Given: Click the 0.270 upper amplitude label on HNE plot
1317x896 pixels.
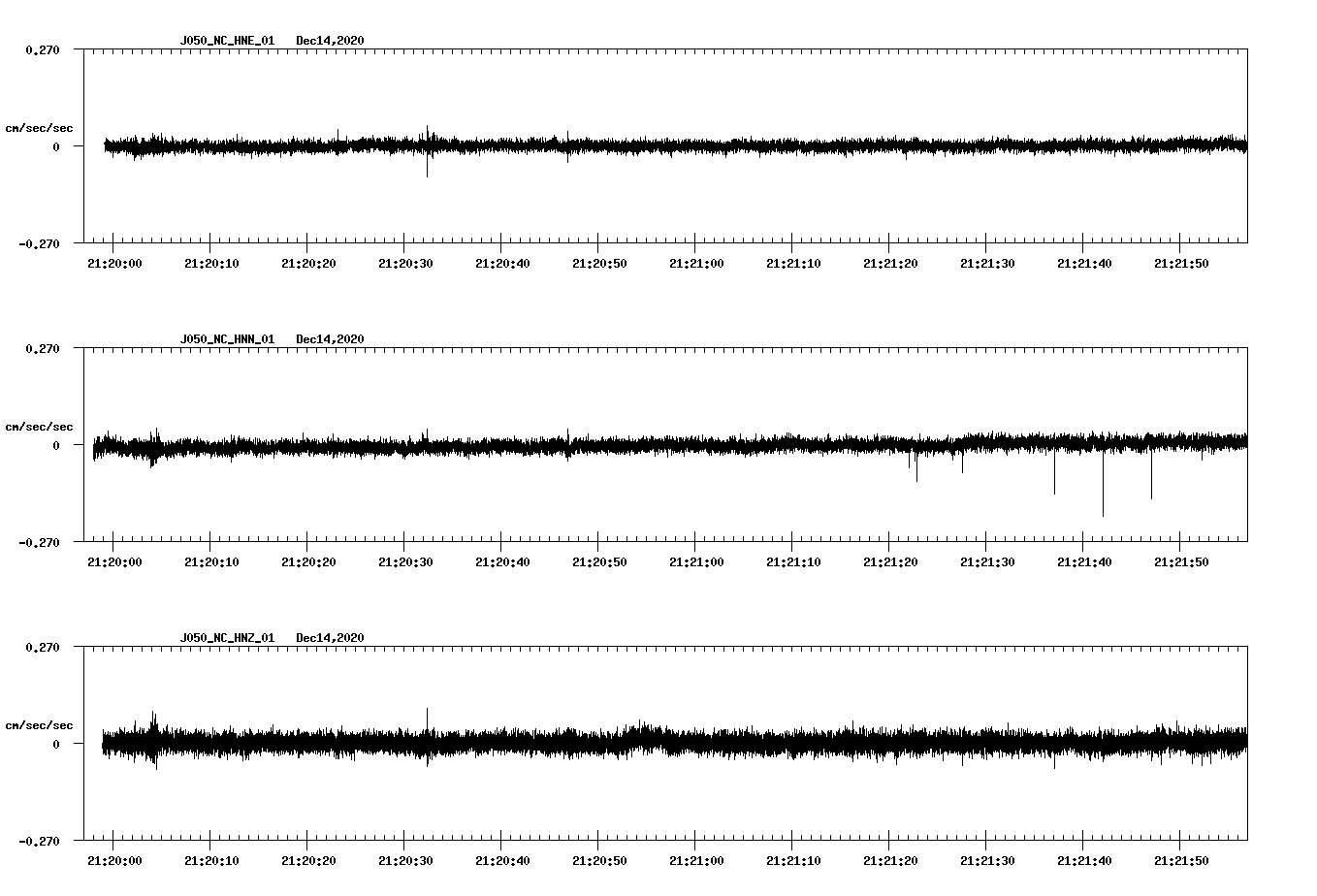Looking at the screenshot, I should click(x=41, y=49).
